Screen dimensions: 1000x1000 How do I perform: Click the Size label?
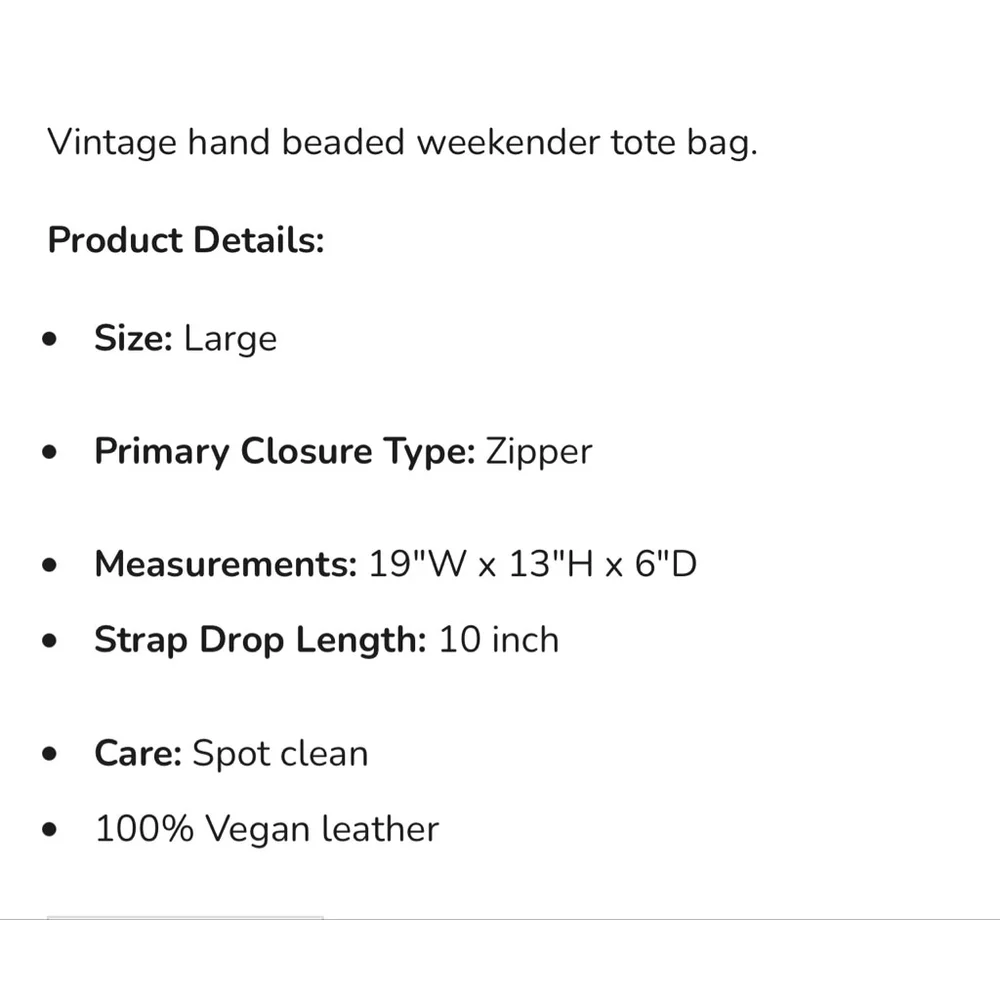[133, 338]
